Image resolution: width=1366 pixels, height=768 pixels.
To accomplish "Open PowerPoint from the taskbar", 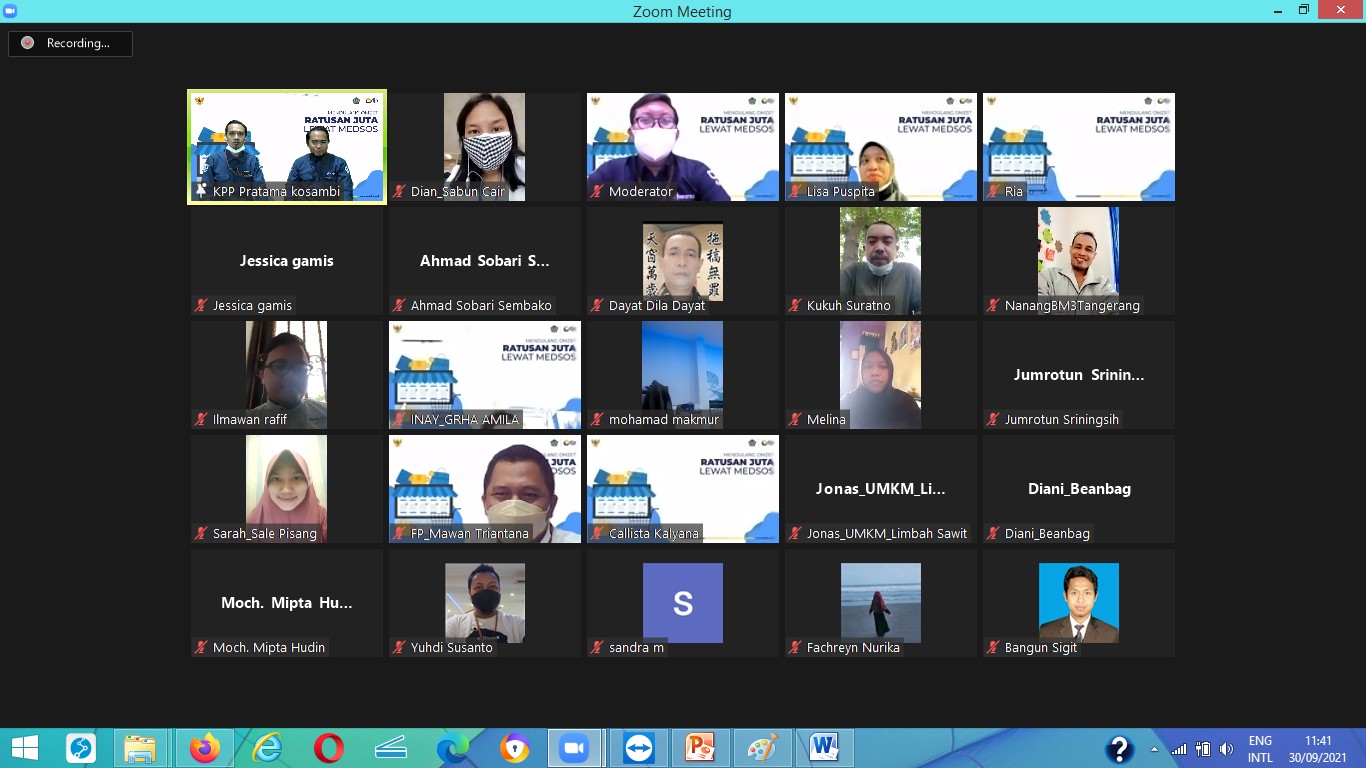I will click(700, 748).
